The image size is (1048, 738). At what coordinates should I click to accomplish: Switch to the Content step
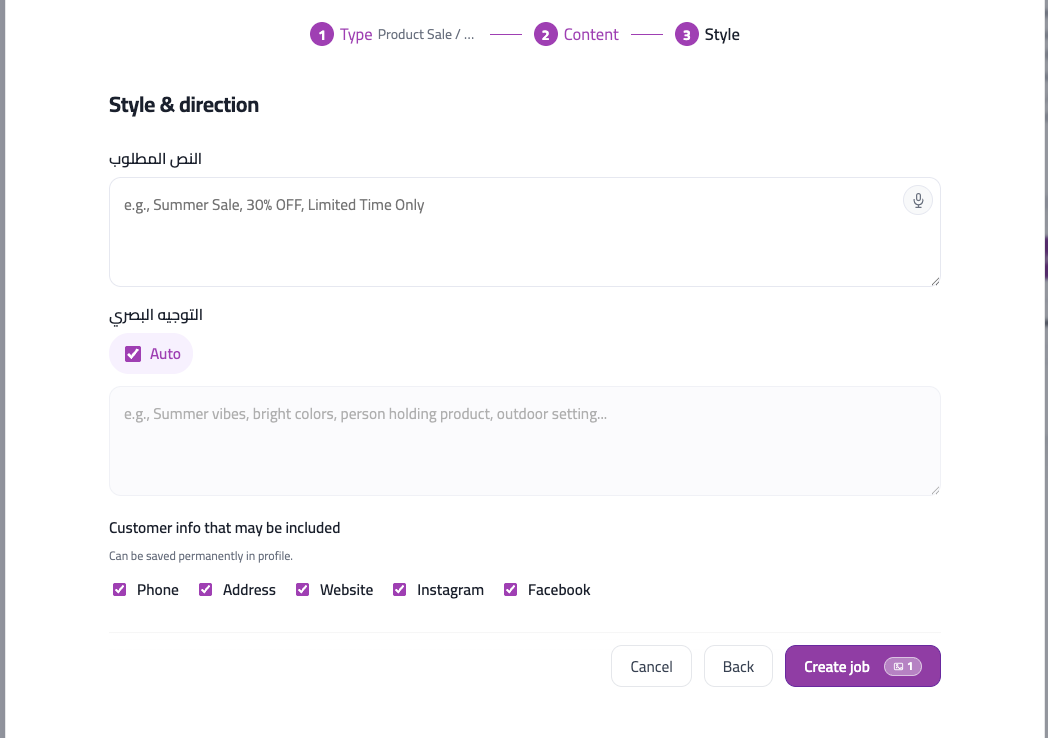click(x=591, y=33)
